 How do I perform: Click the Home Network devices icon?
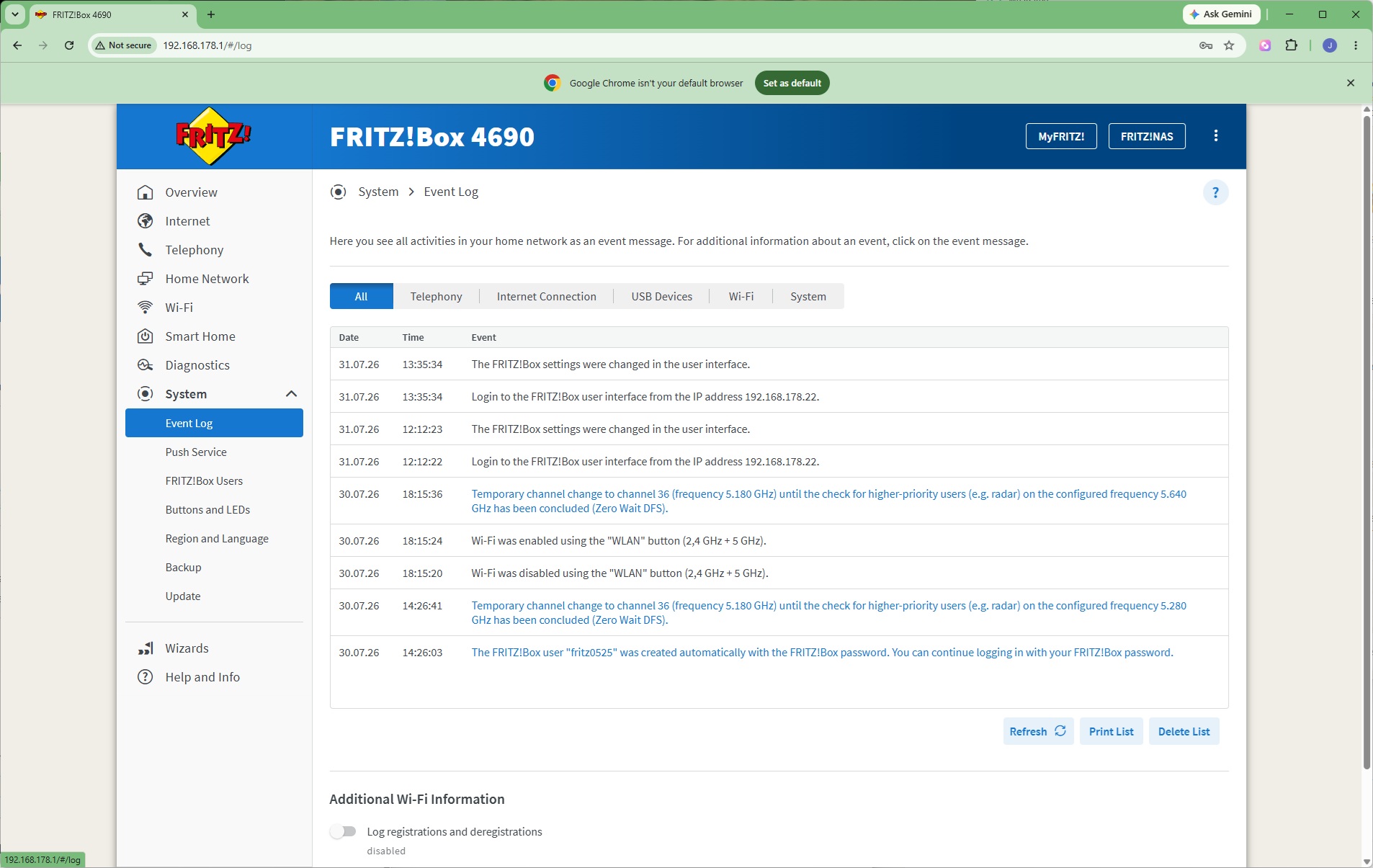pyautogui.click(x=146, y=279)
